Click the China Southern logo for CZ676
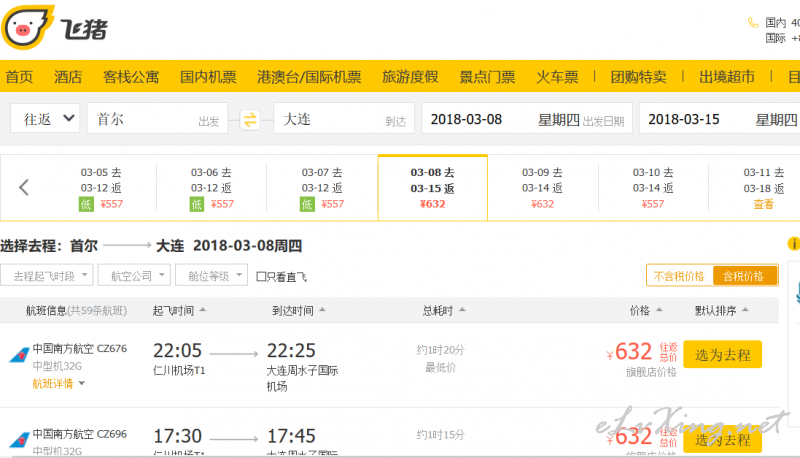800x458 pixels. pyautogui.click(x=19, y=354)
